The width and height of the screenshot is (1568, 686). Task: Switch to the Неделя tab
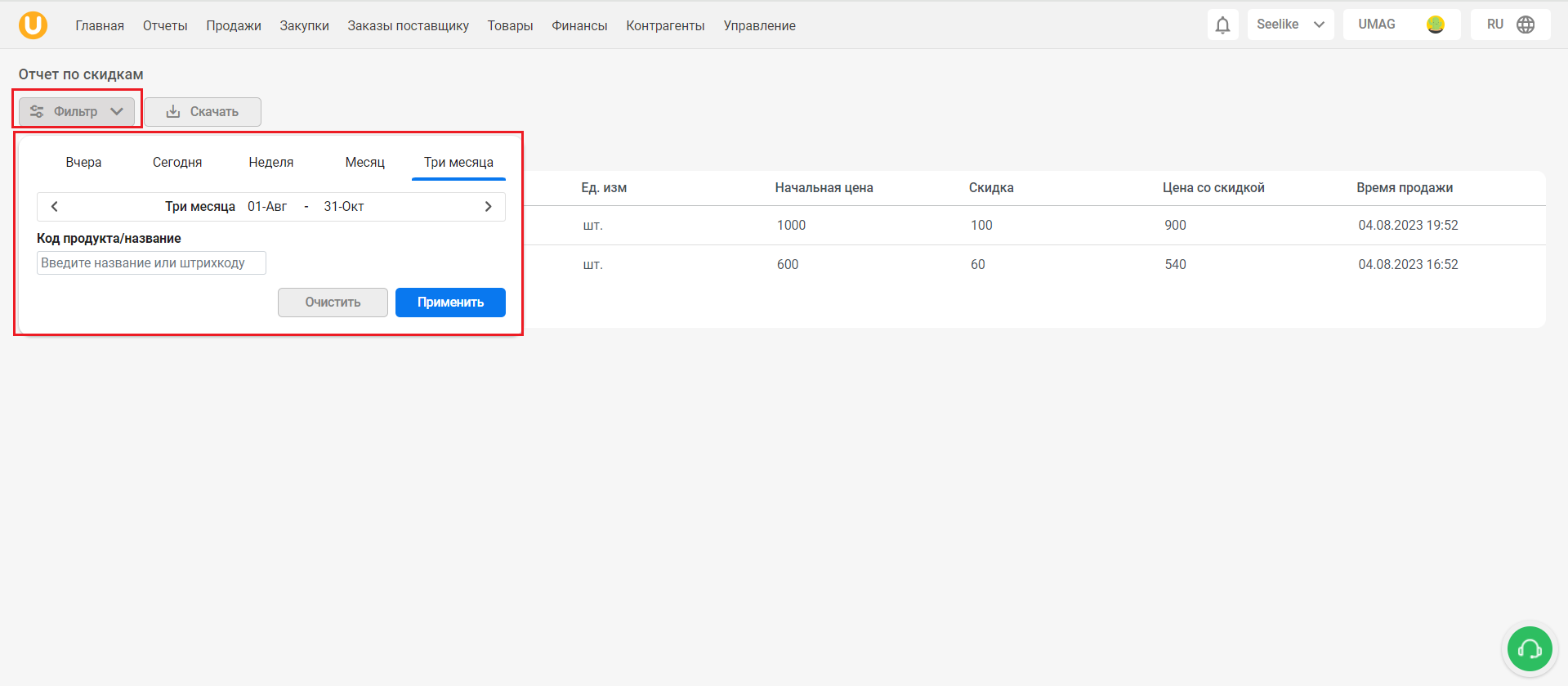(271, 163)
